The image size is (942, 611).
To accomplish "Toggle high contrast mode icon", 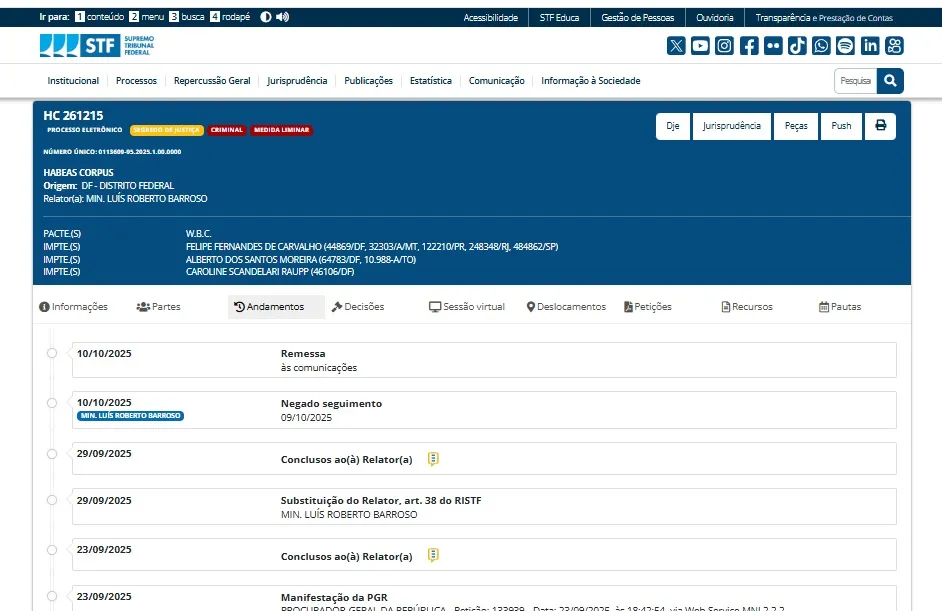I will pyautogui.click(x=266, y=17).
